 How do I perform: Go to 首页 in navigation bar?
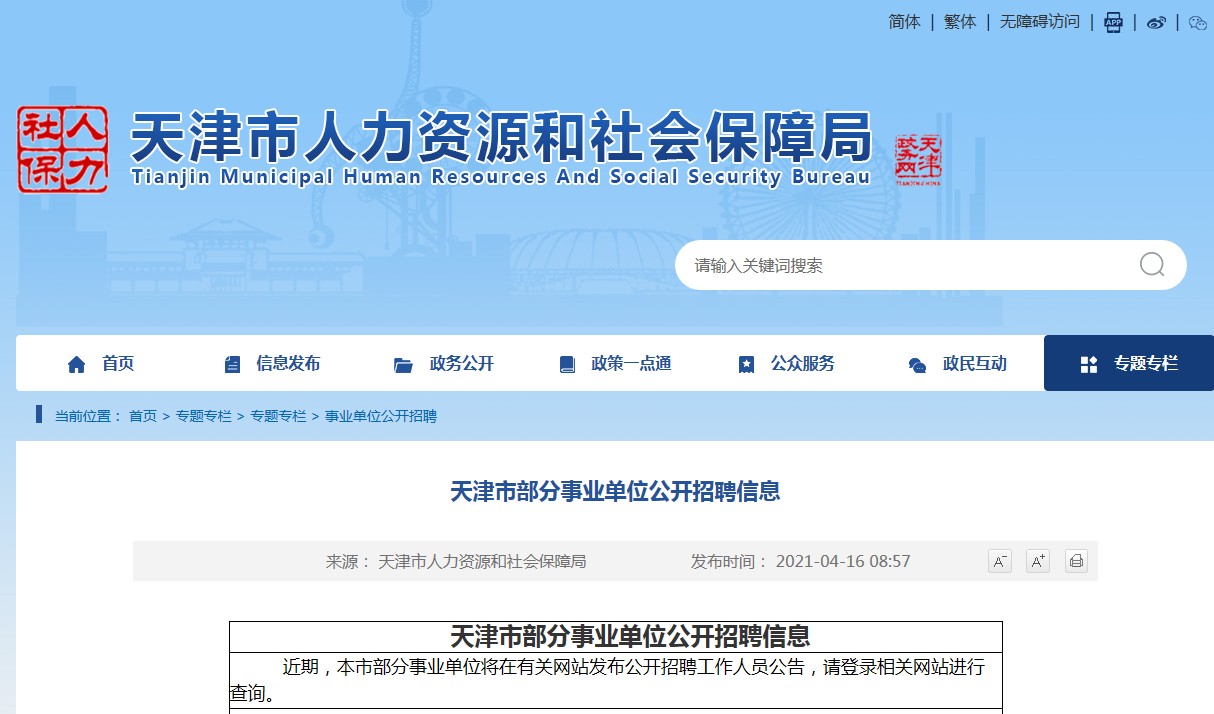(x=101, y=364)
